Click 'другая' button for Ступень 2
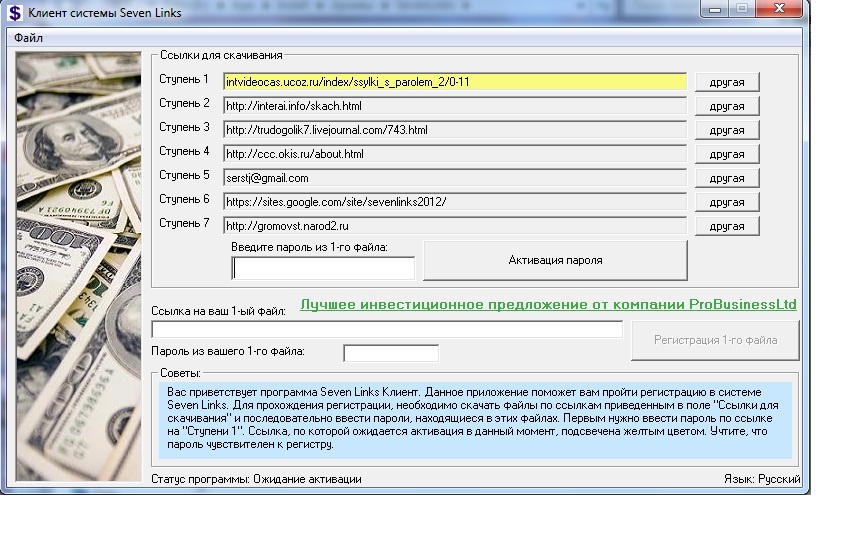 point(727,106)
